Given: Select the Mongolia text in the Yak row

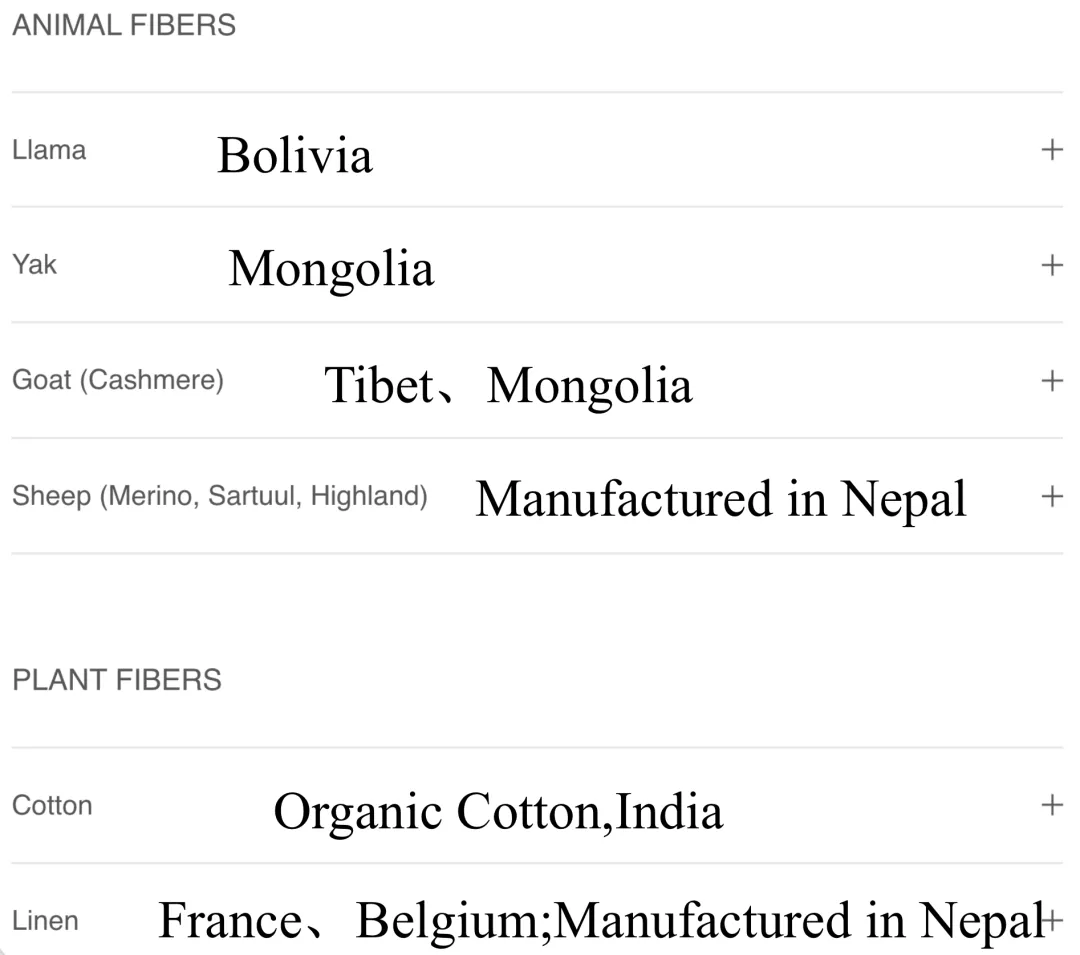Looking at the screenshot, I should [x=331, y=269].
